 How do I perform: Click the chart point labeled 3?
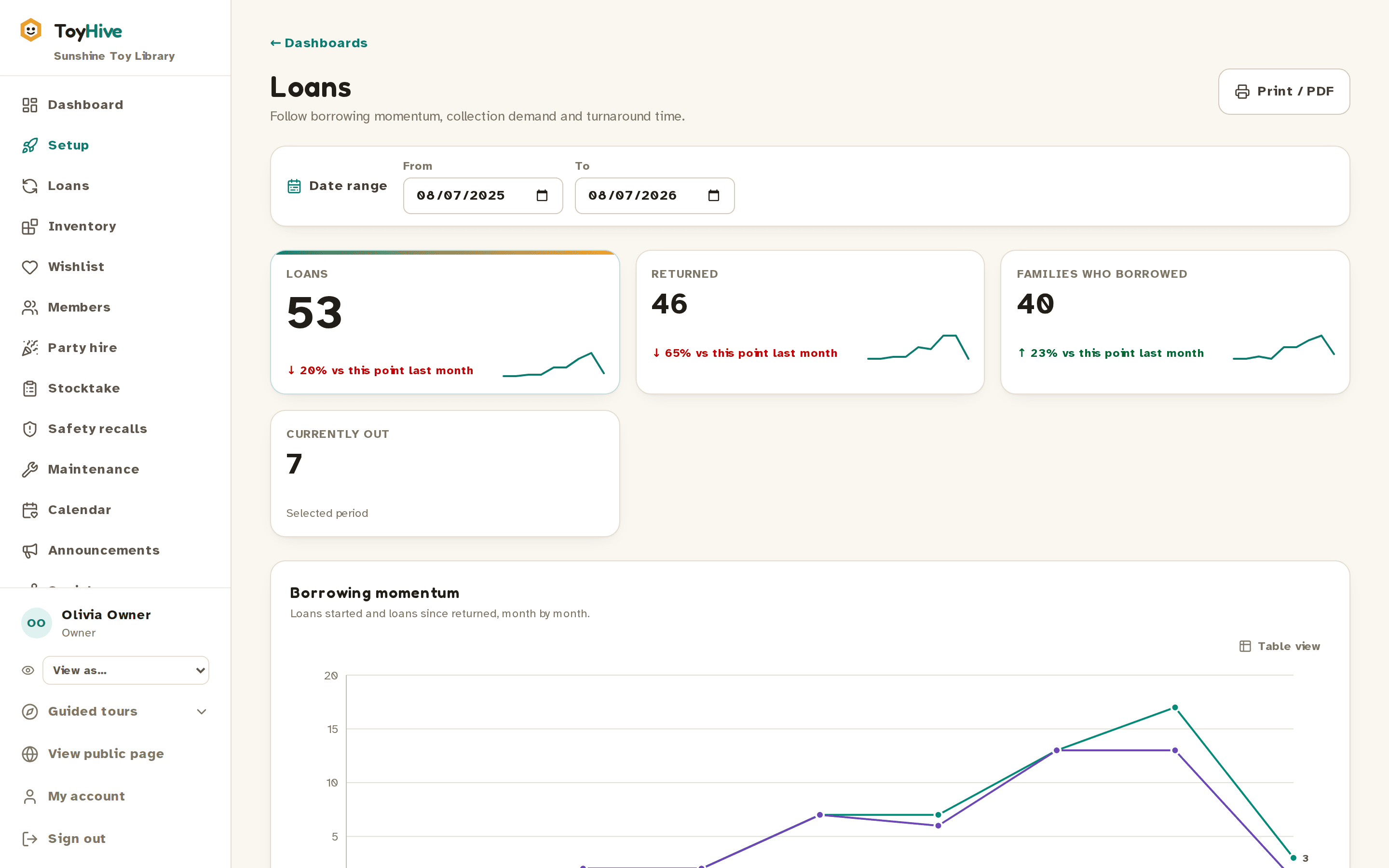click(x=1293, y=858)
